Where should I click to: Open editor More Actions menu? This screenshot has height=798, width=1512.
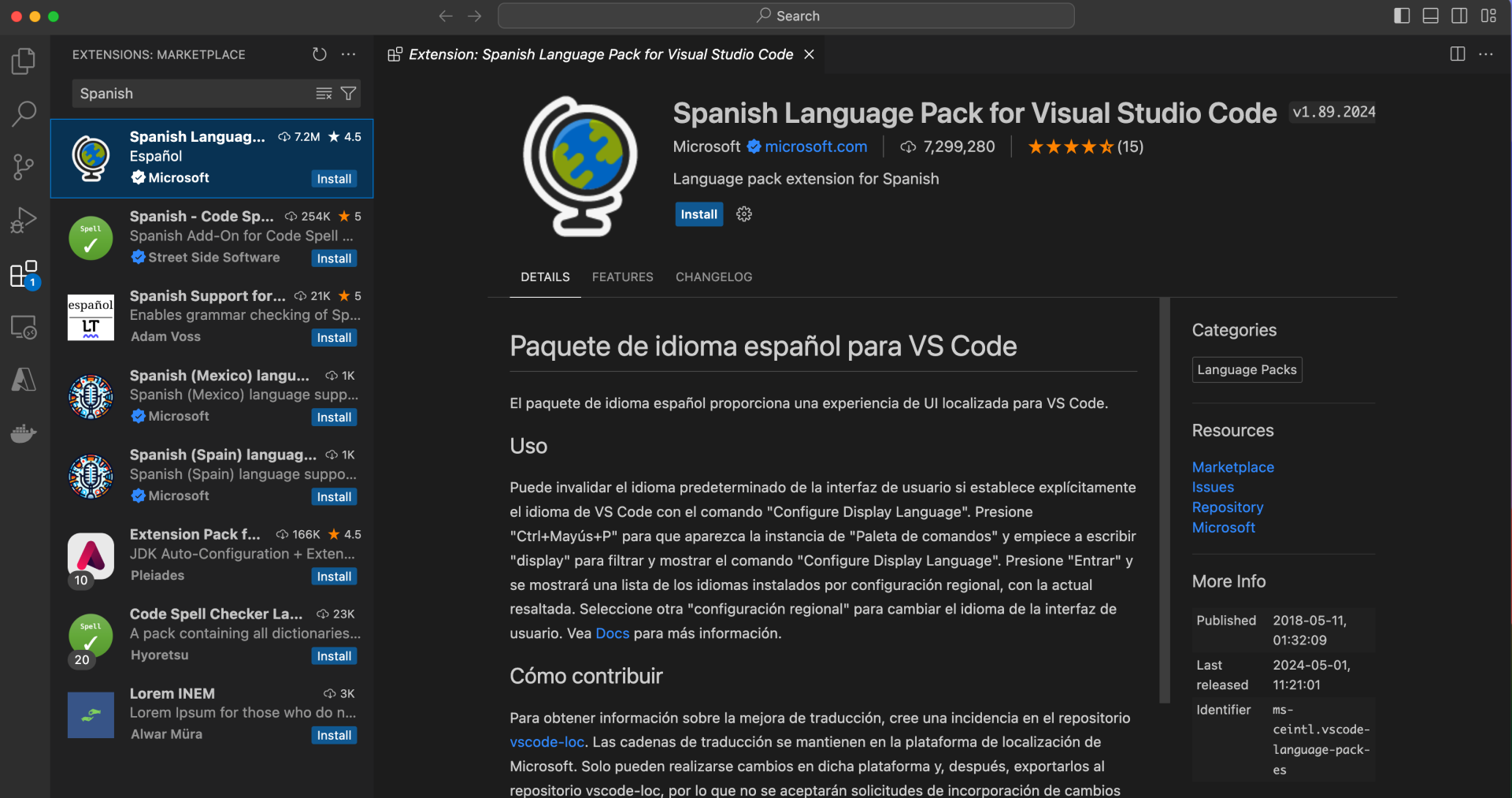[1486, 54]
